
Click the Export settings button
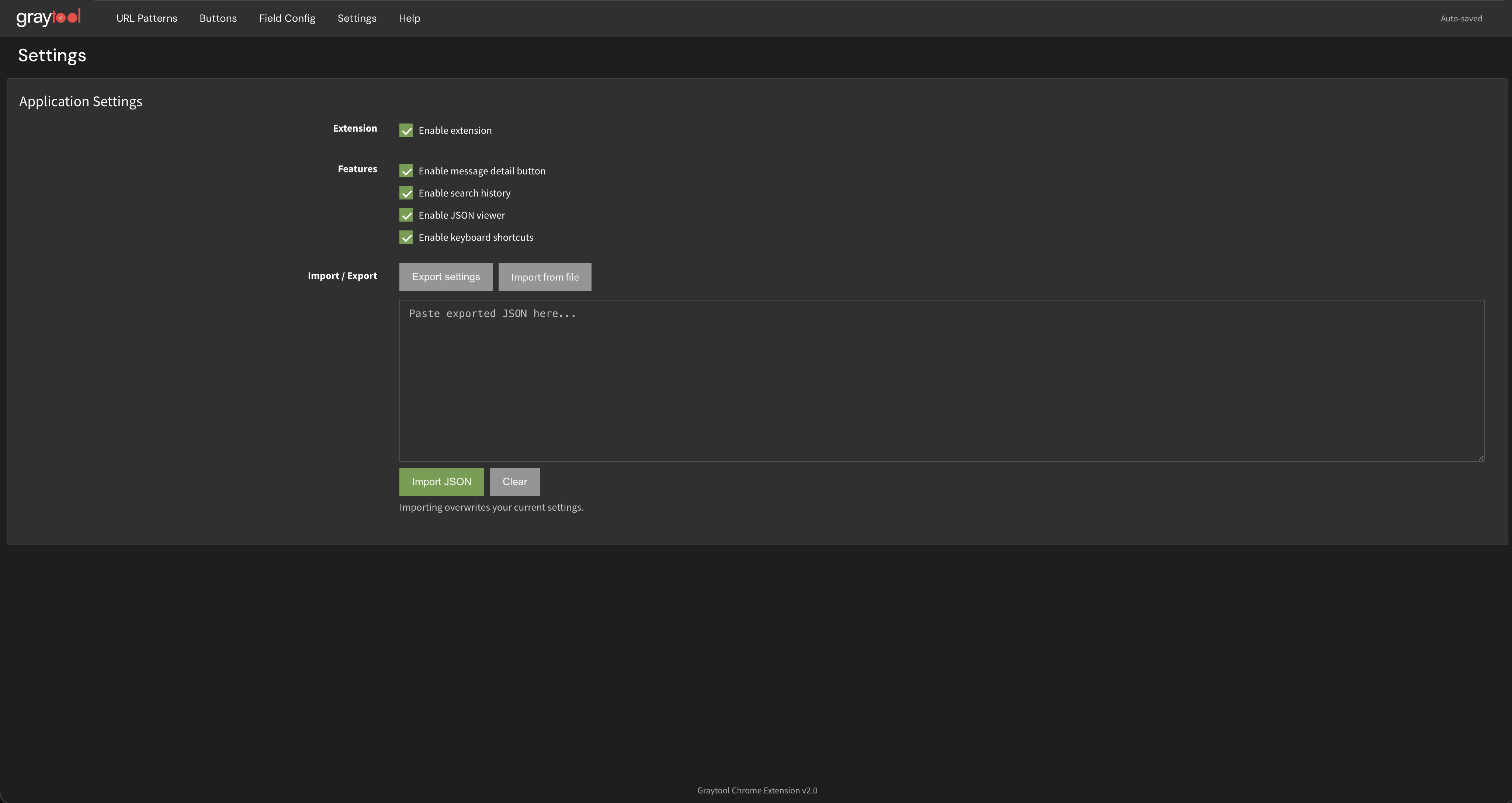pyautogui.click(x=445, y=277)
